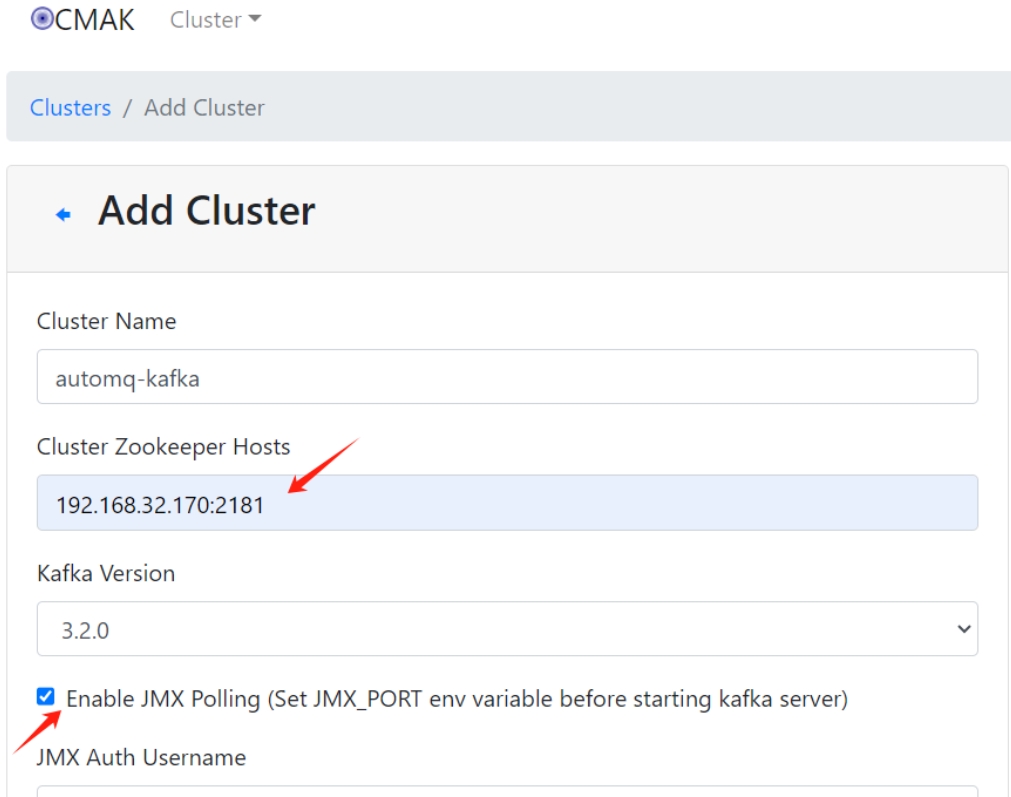Click the Kafka Version chevron arrow
The image size is (1011, 797).
(963, 629)
